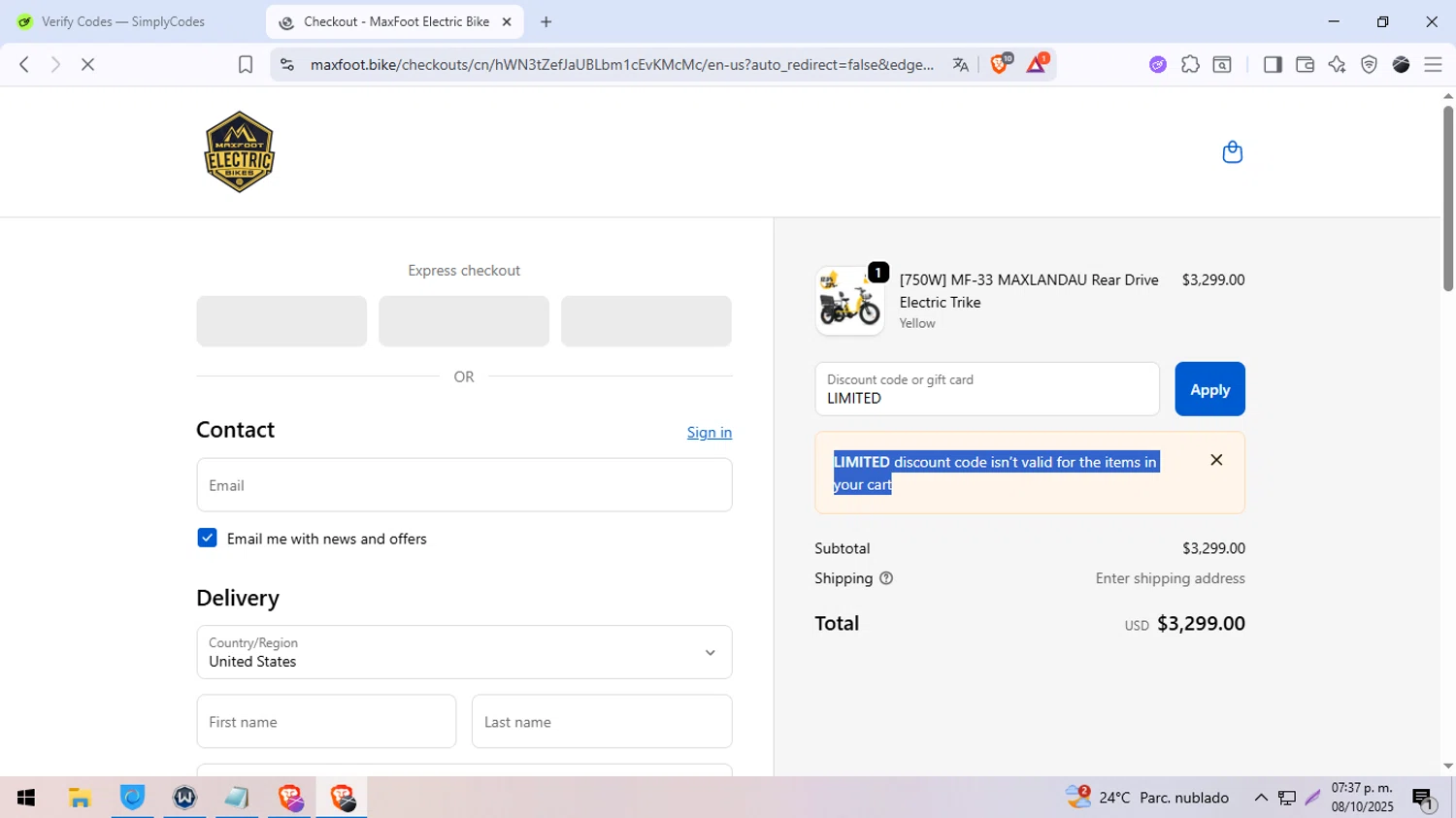Screen dimensions: 1456x818
Task: Go back using browser back arrow
Action: (x=24, y=64)
